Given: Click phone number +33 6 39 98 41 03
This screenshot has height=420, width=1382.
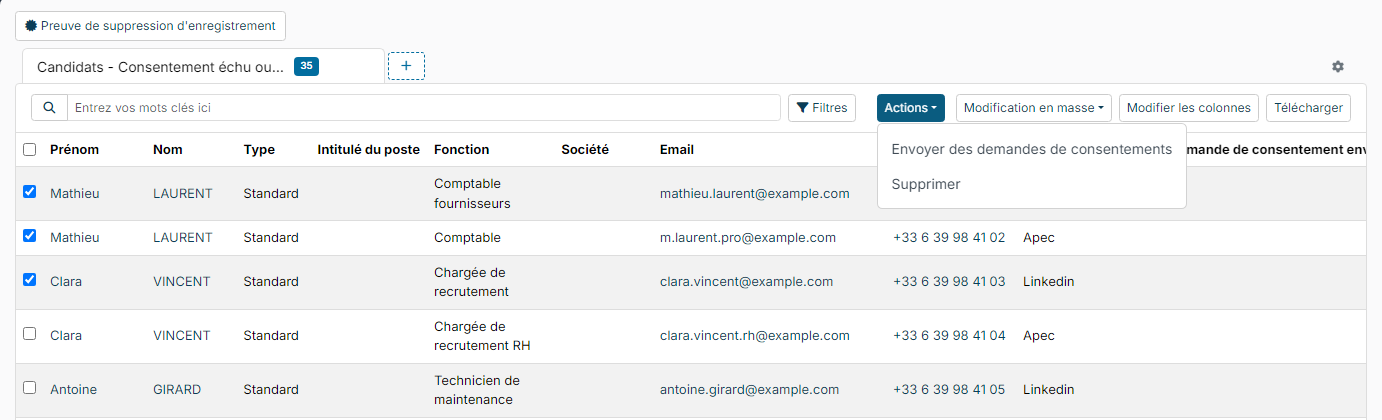Looking at the screenshot, I should 949,281.
